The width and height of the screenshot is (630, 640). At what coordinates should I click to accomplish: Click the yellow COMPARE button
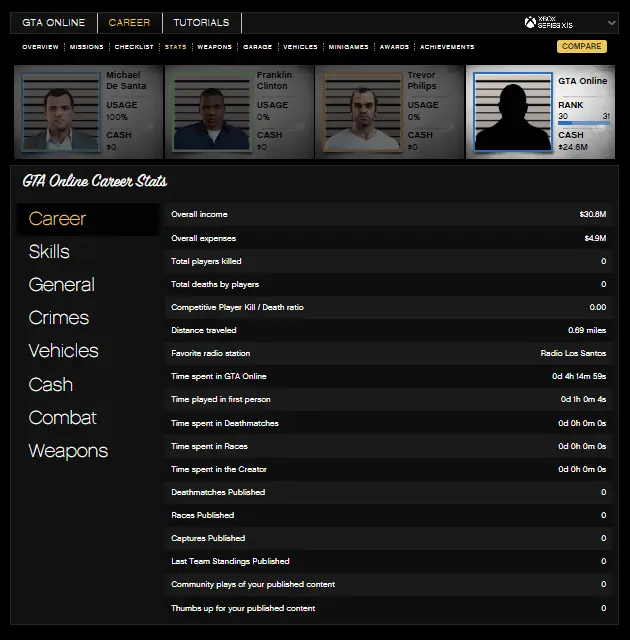tap(582, 46)
